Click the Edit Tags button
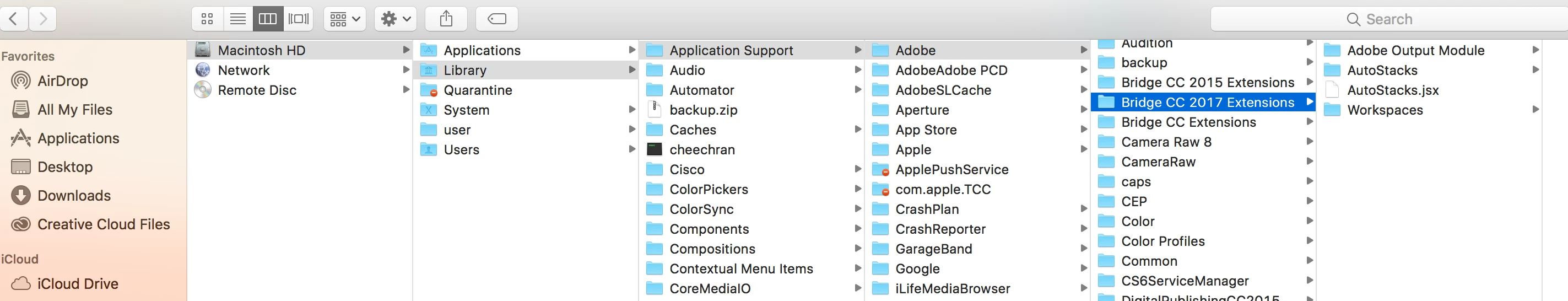Screen dimensions: 1568x301 tap(497, 19)
